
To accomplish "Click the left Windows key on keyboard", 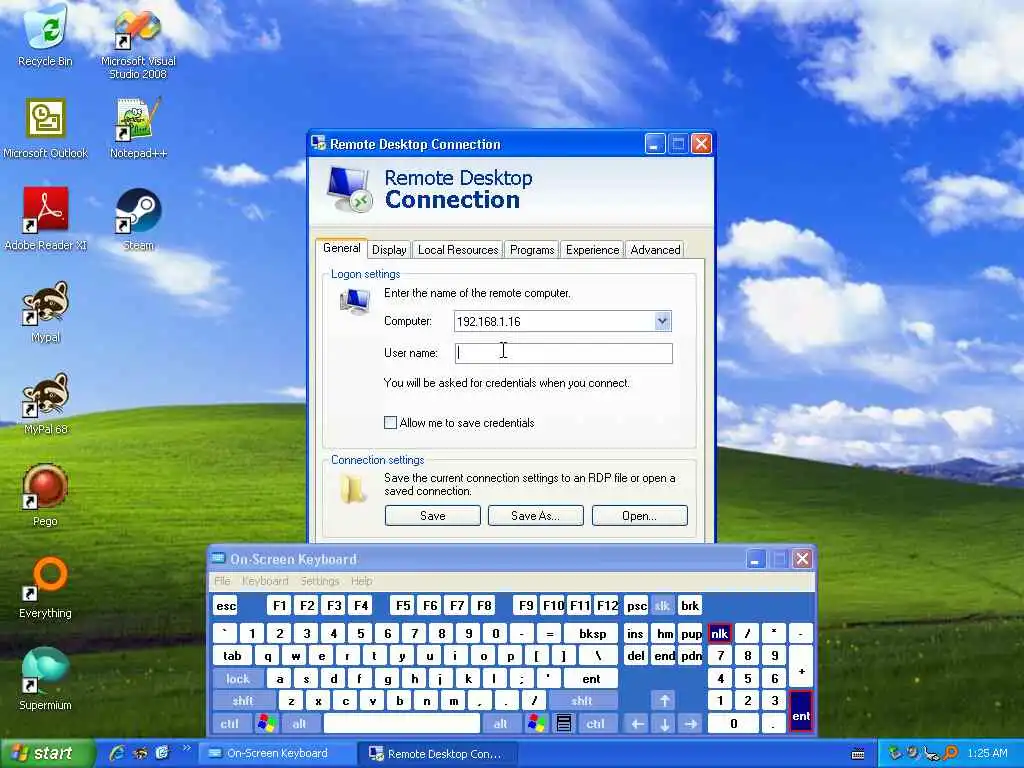I will (x=266, y=723).
